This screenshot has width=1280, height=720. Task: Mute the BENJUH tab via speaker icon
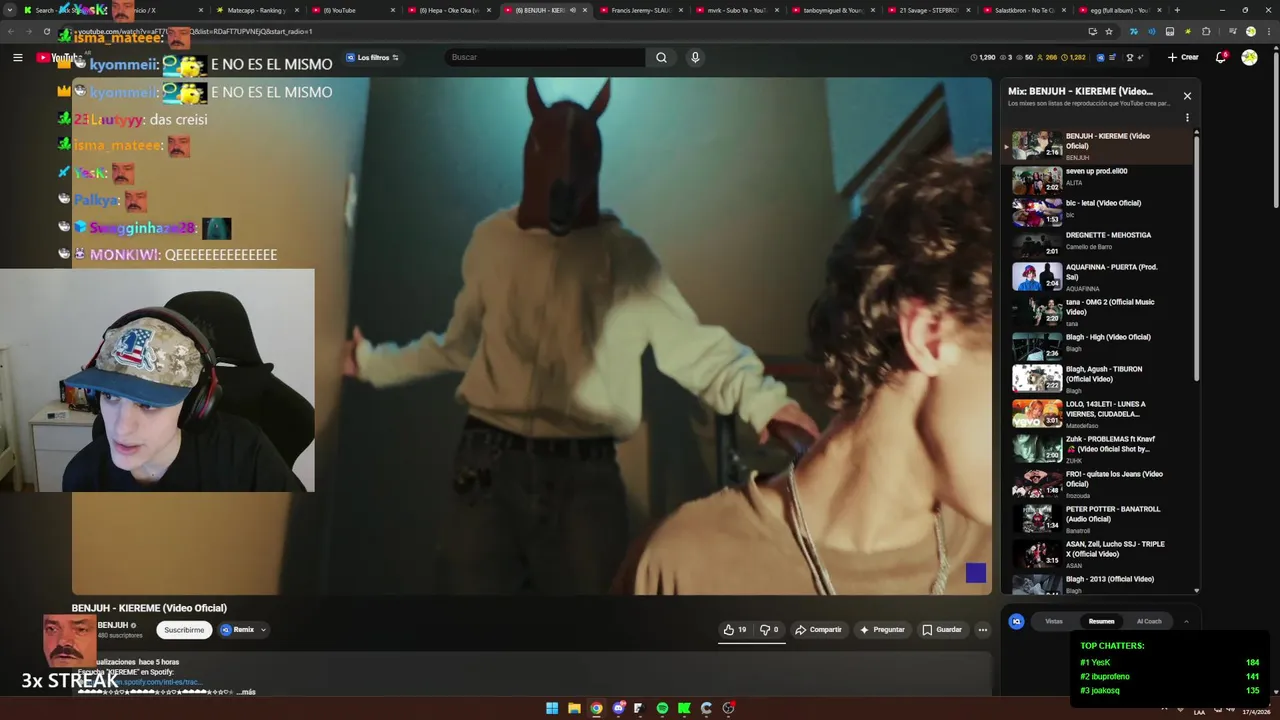point(573,10)
